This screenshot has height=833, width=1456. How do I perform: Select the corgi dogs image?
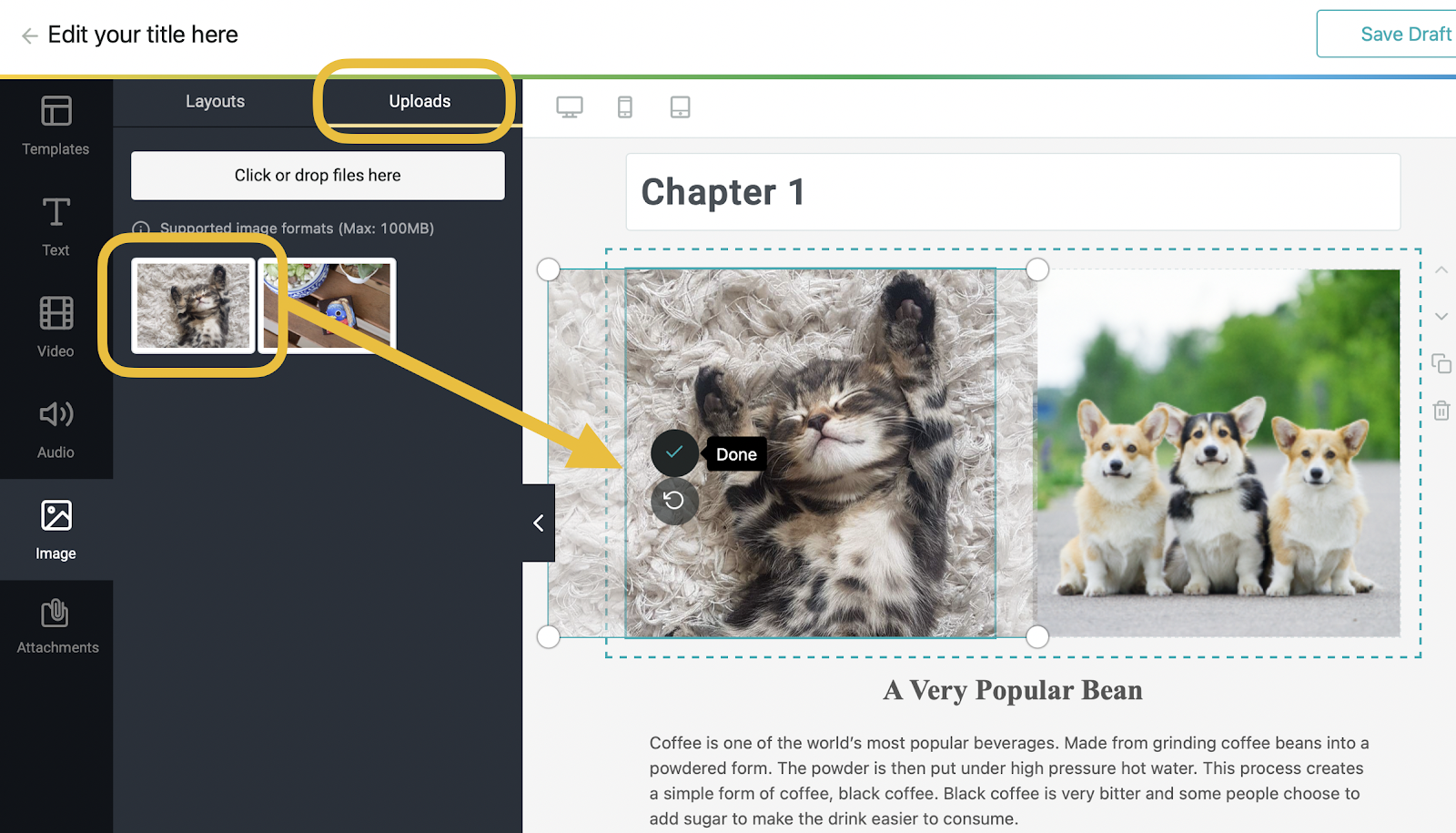click(x=1219, y=452)
